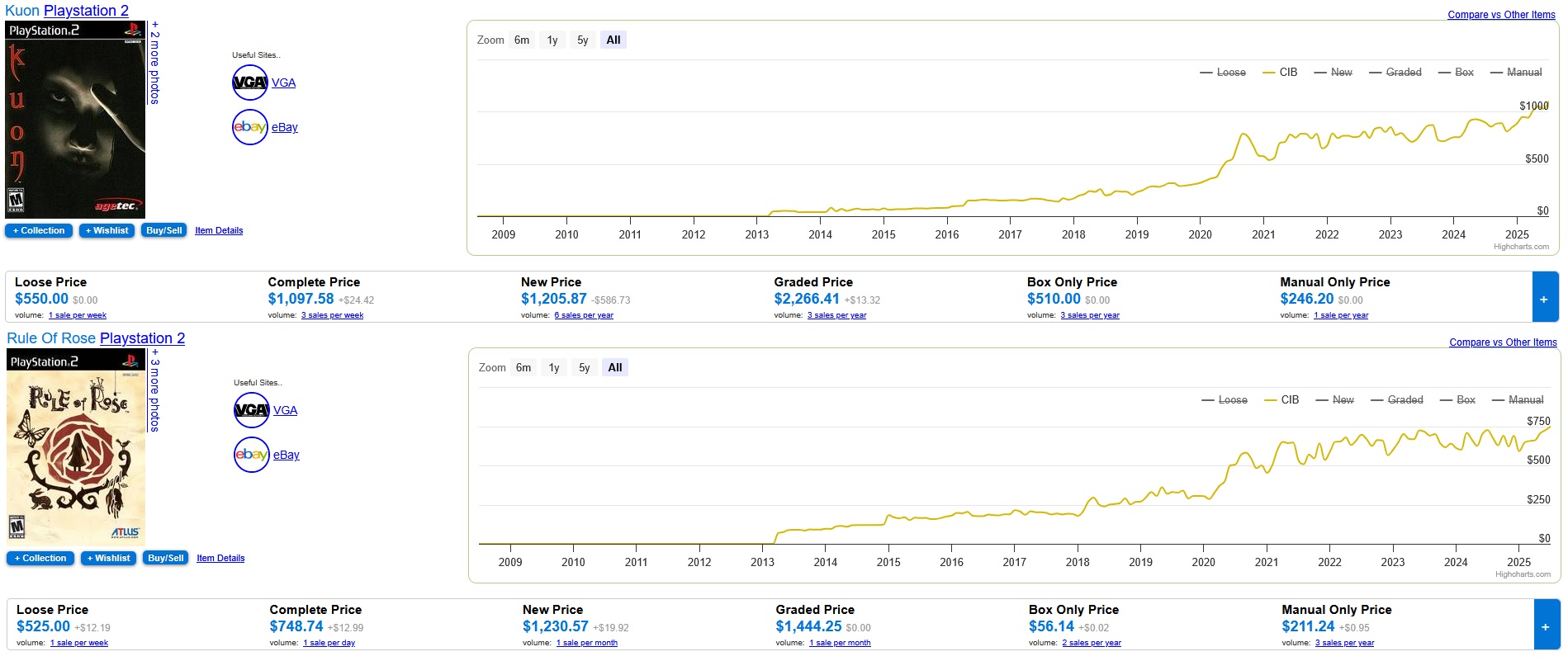This screenshot has height=661, width=1568.
Task: Set Rule Of Rose chart zoom to All
Action: [x=615, y=367]
